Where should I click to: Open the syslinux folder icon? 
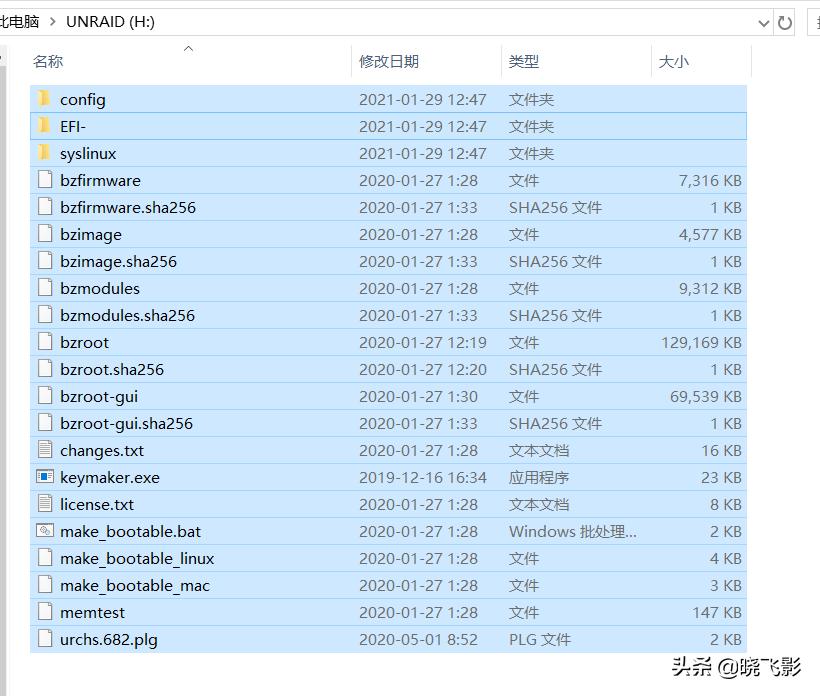pyautogui.click(x=45, y=153)
